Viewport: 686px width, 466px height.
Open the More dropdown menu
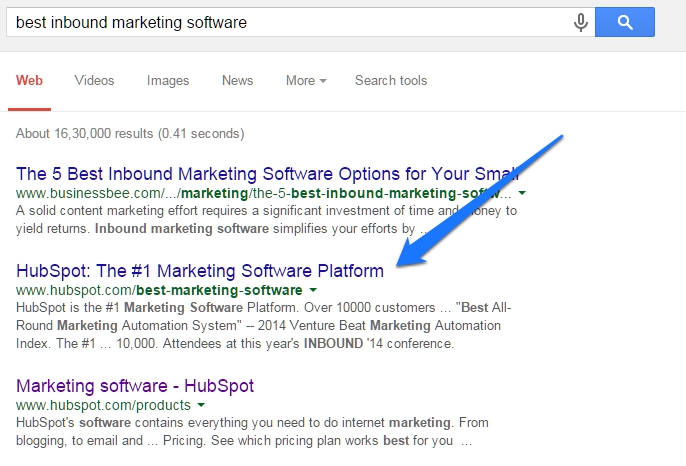tap(306, 81)
